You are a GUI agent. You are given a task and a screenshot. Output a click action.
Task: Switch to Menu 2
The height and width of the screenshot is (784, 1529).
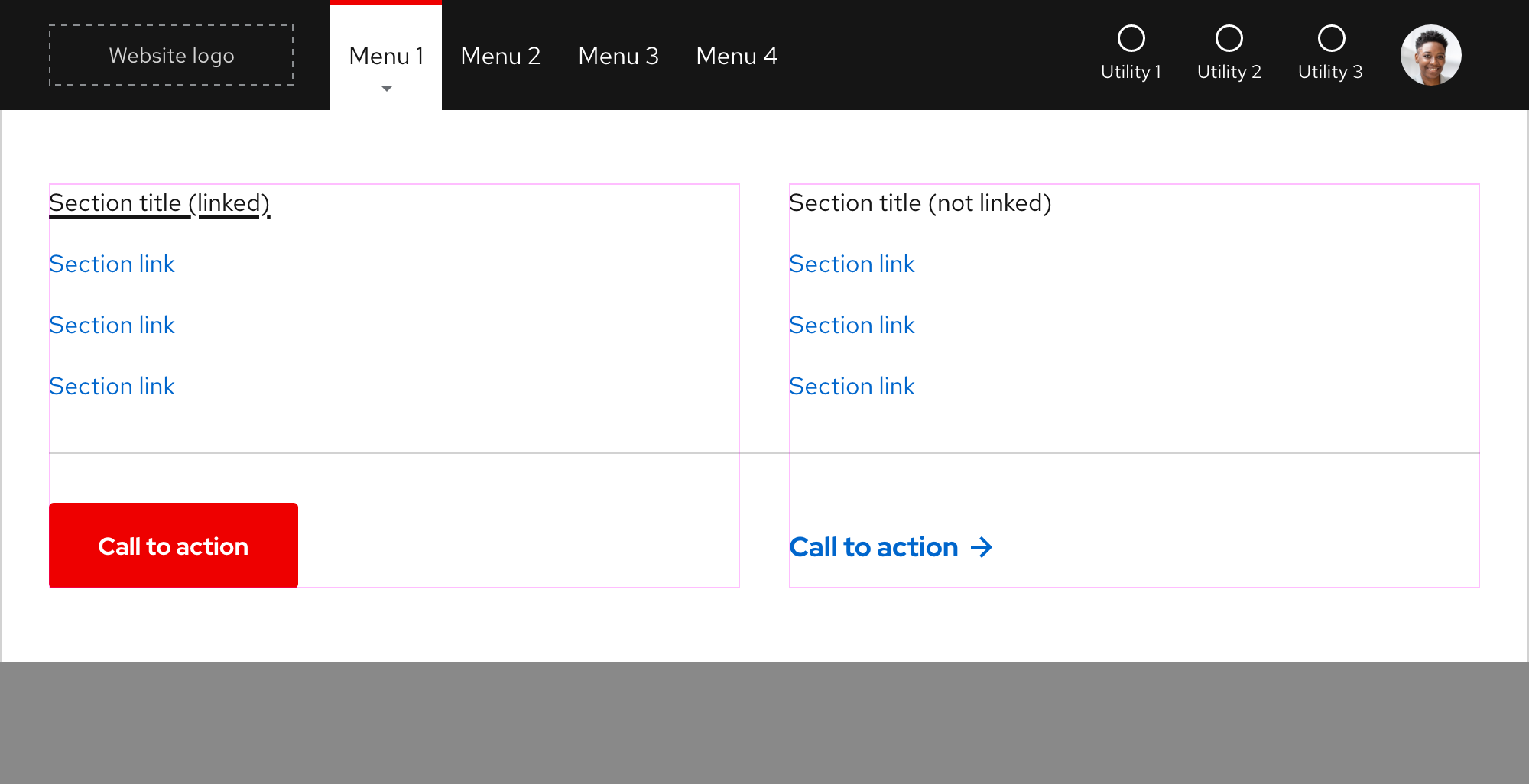click(501, 56)
